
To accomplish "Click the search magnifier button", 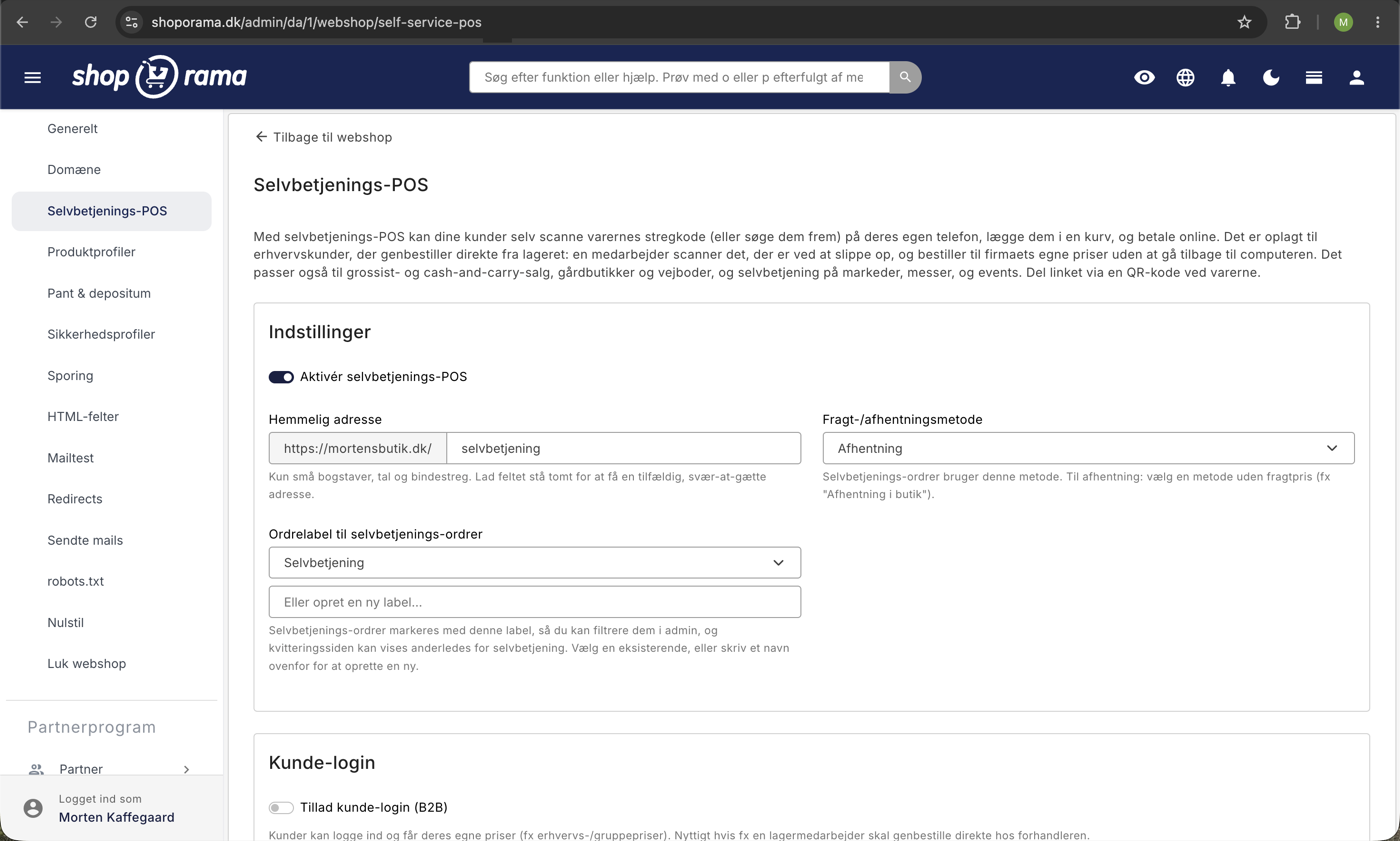I will point(905,77).
